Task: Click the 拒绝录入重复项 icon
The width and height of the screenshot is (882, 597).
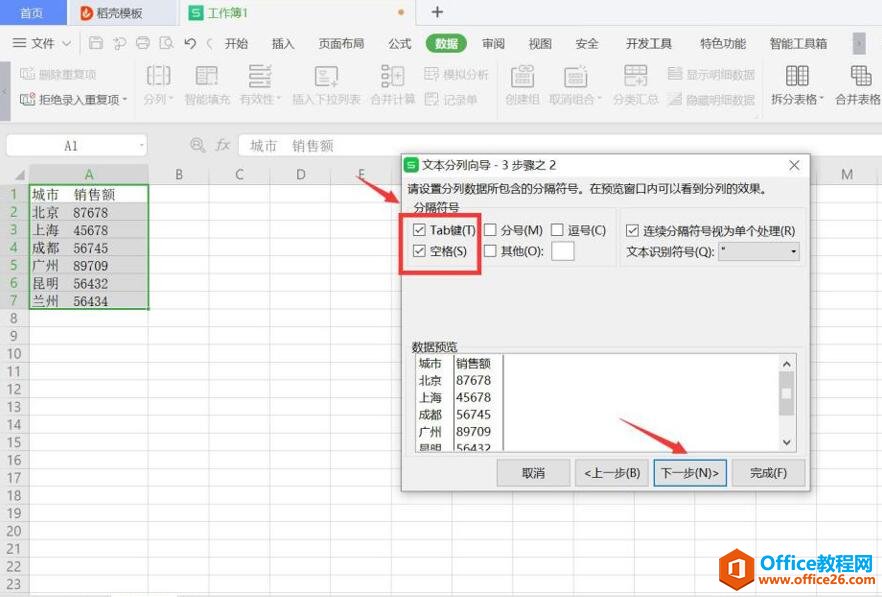Action: [x=28, y=99]
